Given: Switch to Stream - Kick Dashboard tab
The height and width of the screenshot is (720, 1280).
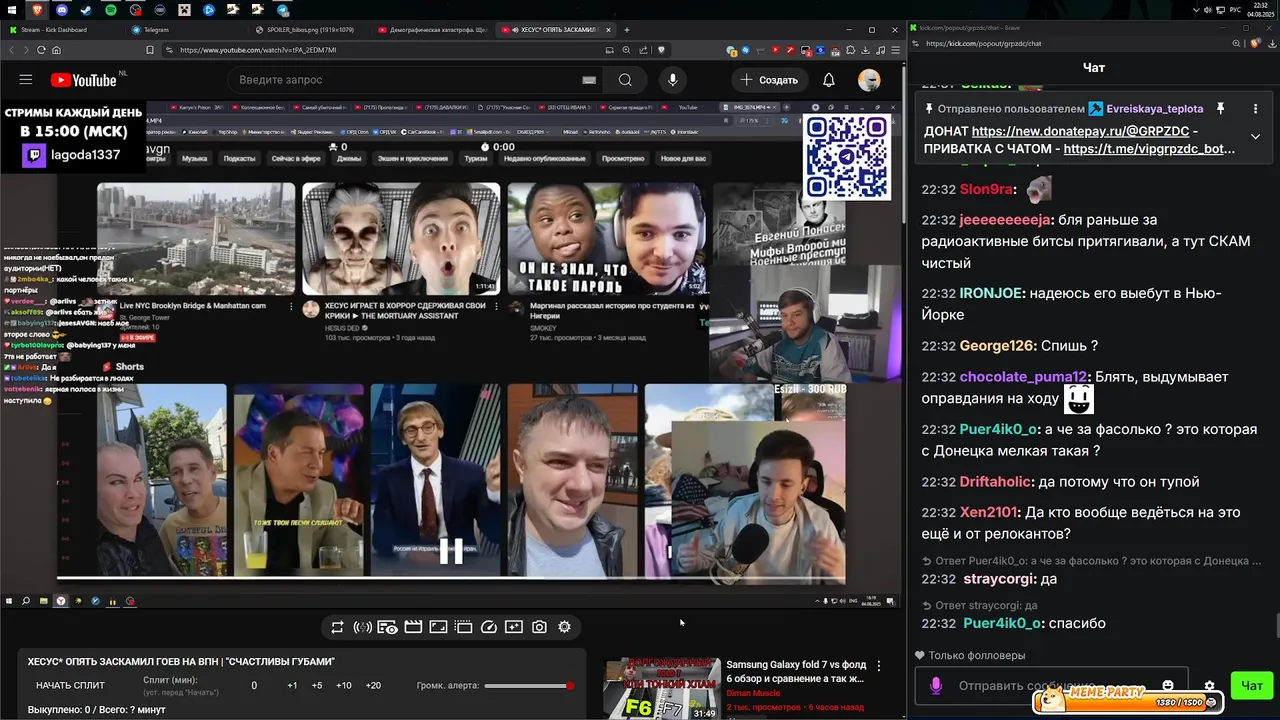Looking at the screenshot, I should pos(60,30).
